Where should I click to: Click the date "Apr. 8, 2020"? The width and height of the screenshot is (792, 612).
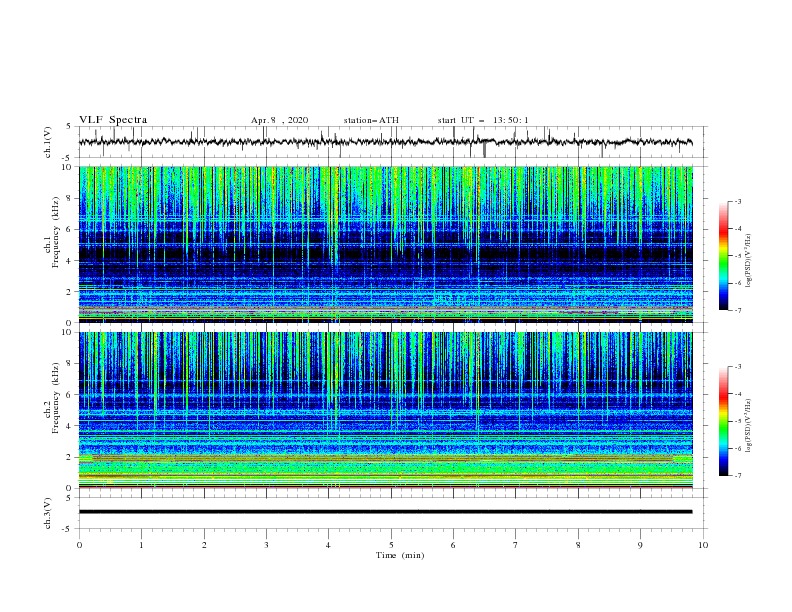(x=279, y=120)
